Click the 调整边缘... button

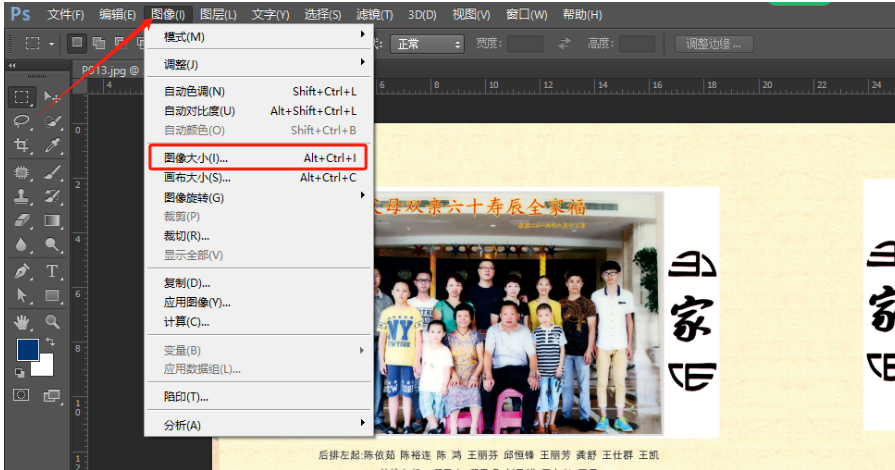[714, 44]
